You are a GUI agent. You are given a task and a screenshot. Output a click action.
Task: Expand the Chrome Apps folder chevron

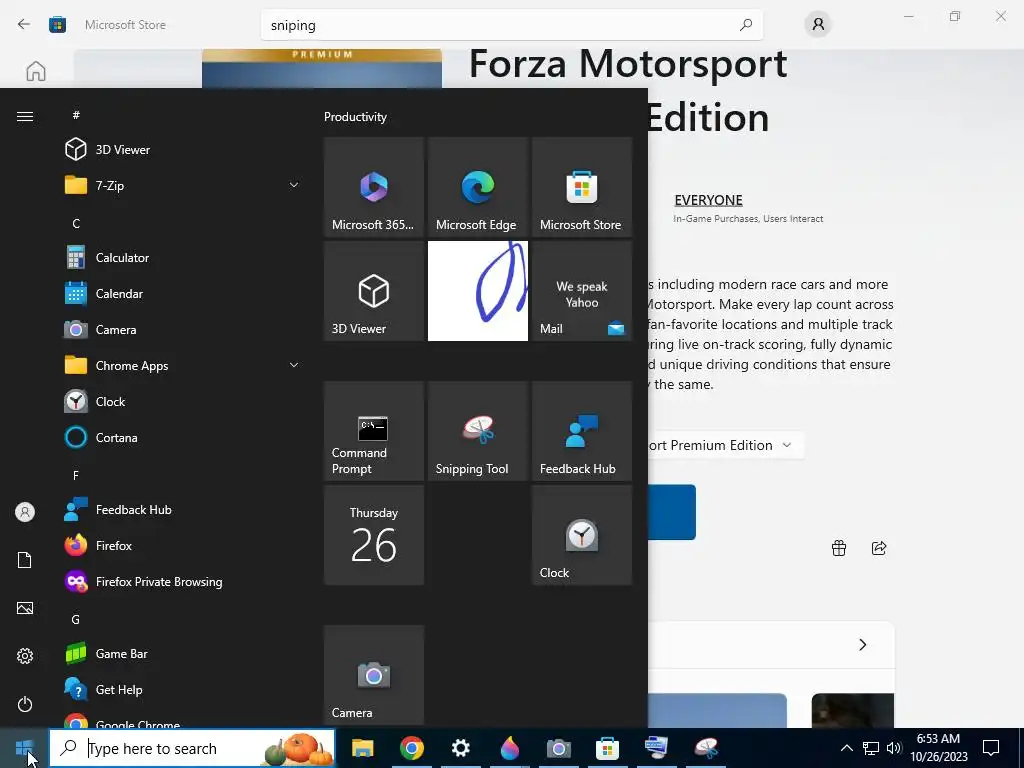[294, 365]
